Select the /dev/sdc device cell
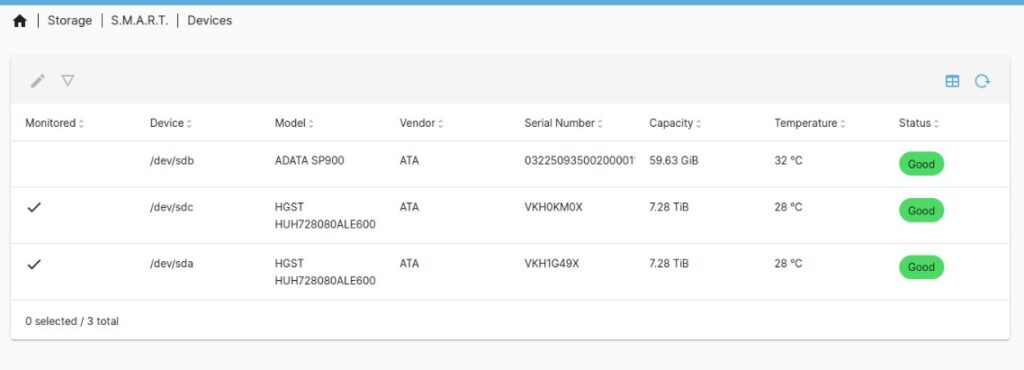 pos(172,207)
